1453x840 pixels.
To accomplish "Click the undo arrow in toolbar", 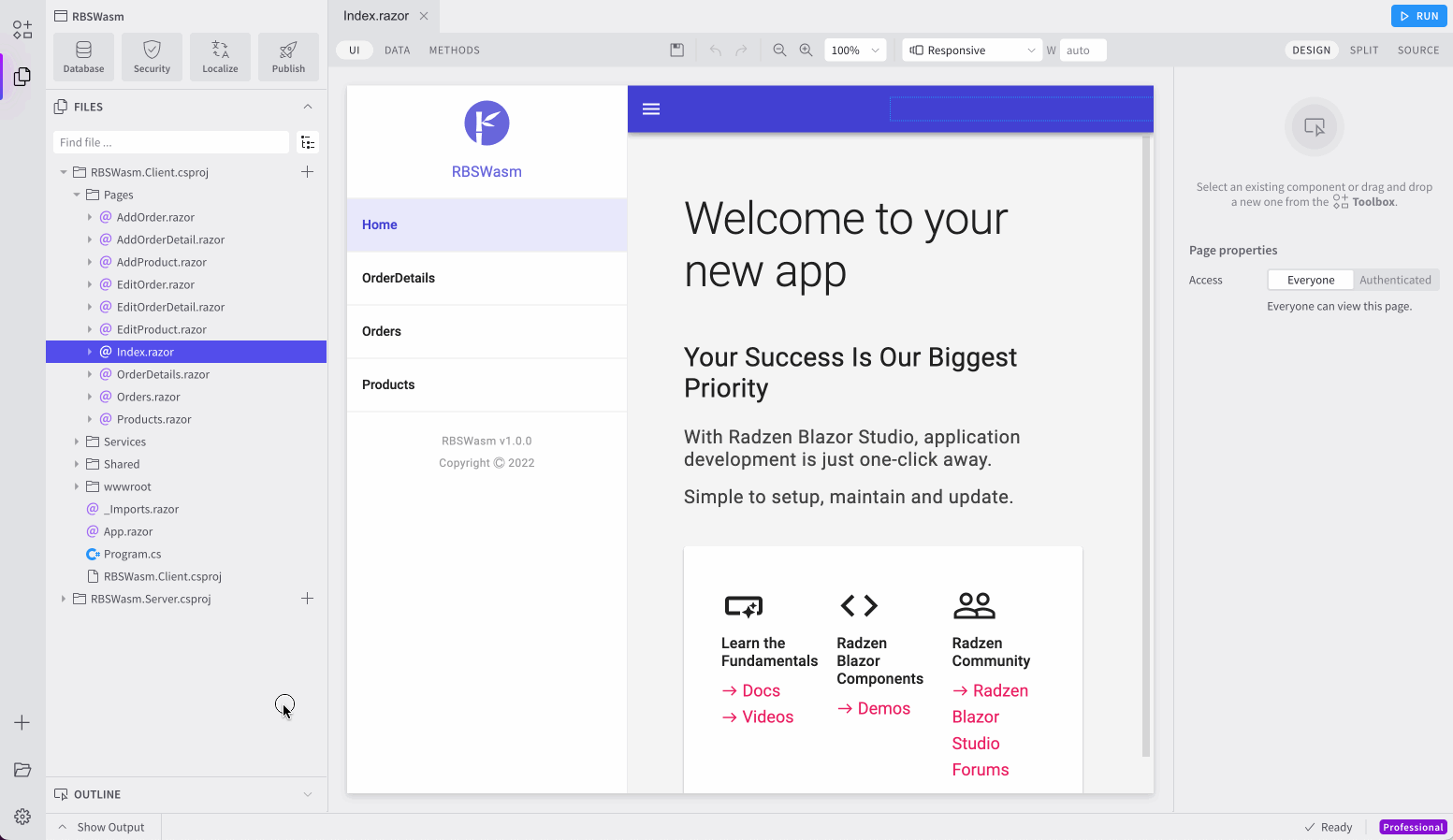I will [716, 51].
